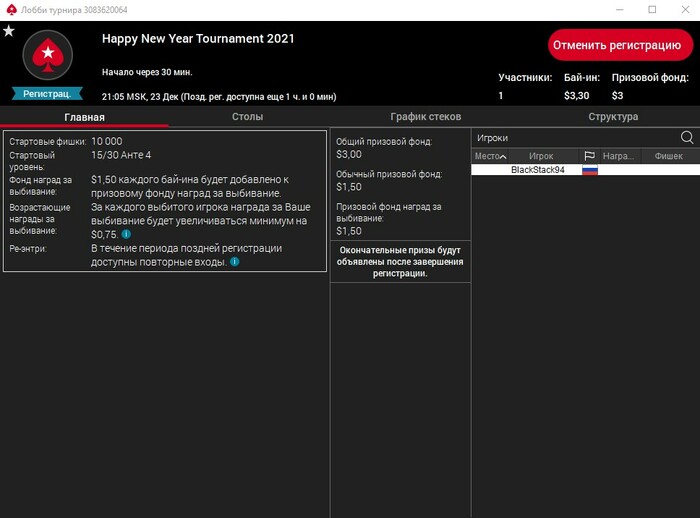Click the Фонд наград за выбивание label
Image resolution: width=700 pixels, height=518 pixels.
tap(40, 186)
